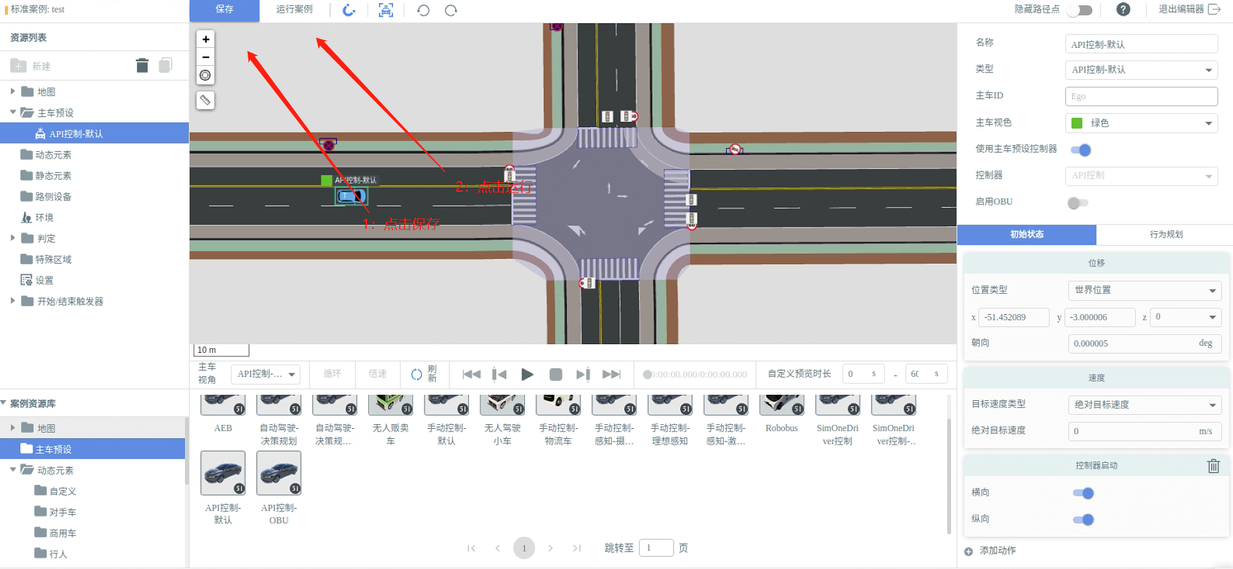The image size is (1233, 569).
Task: Open the help question mark icon
Action: click(1123, 10)
